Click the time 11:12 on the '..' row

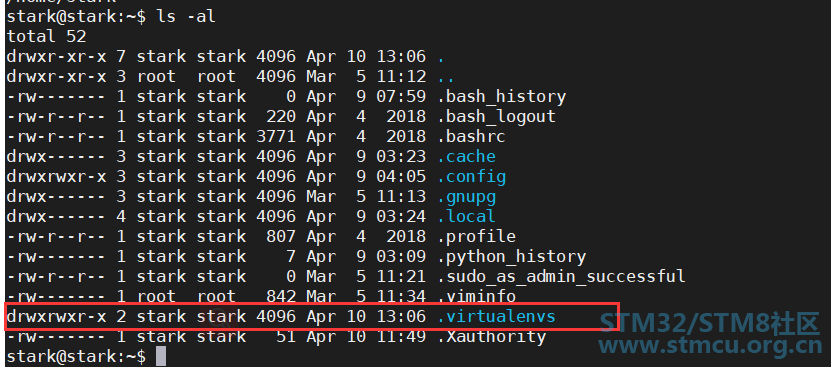402,77
